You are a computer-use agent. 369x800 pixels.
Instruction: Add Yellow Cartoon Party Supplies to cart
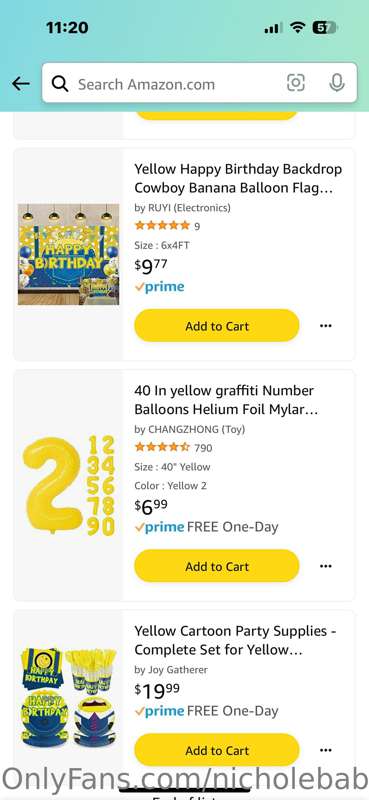coord(217,750)
